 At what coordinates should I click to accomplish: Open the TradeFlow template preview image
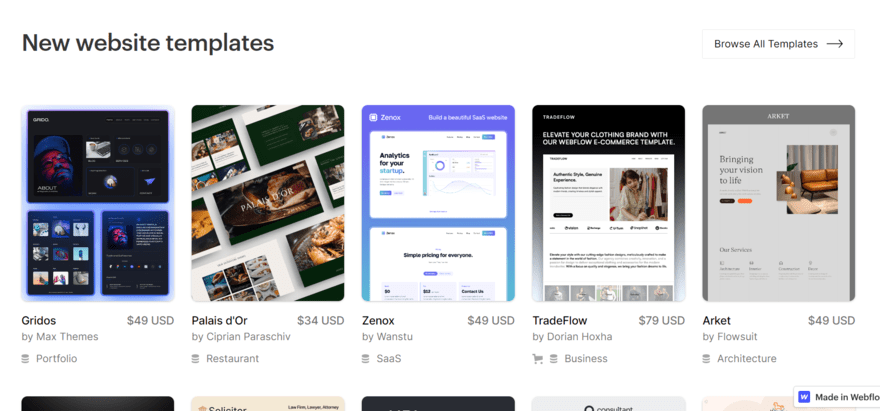click(608, 203)
